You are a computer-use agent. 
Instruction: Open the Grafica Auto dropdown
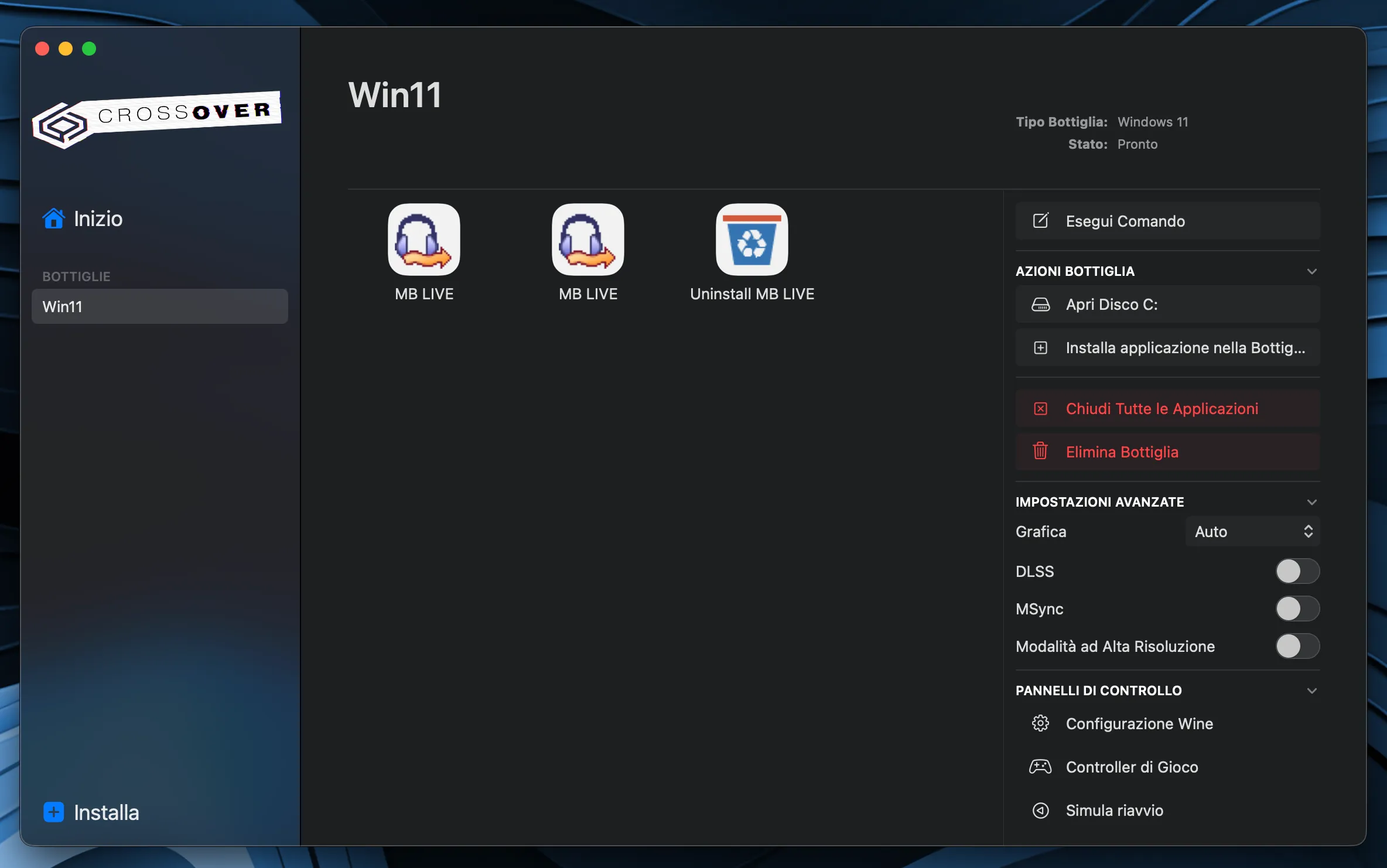click(1253, 531)
